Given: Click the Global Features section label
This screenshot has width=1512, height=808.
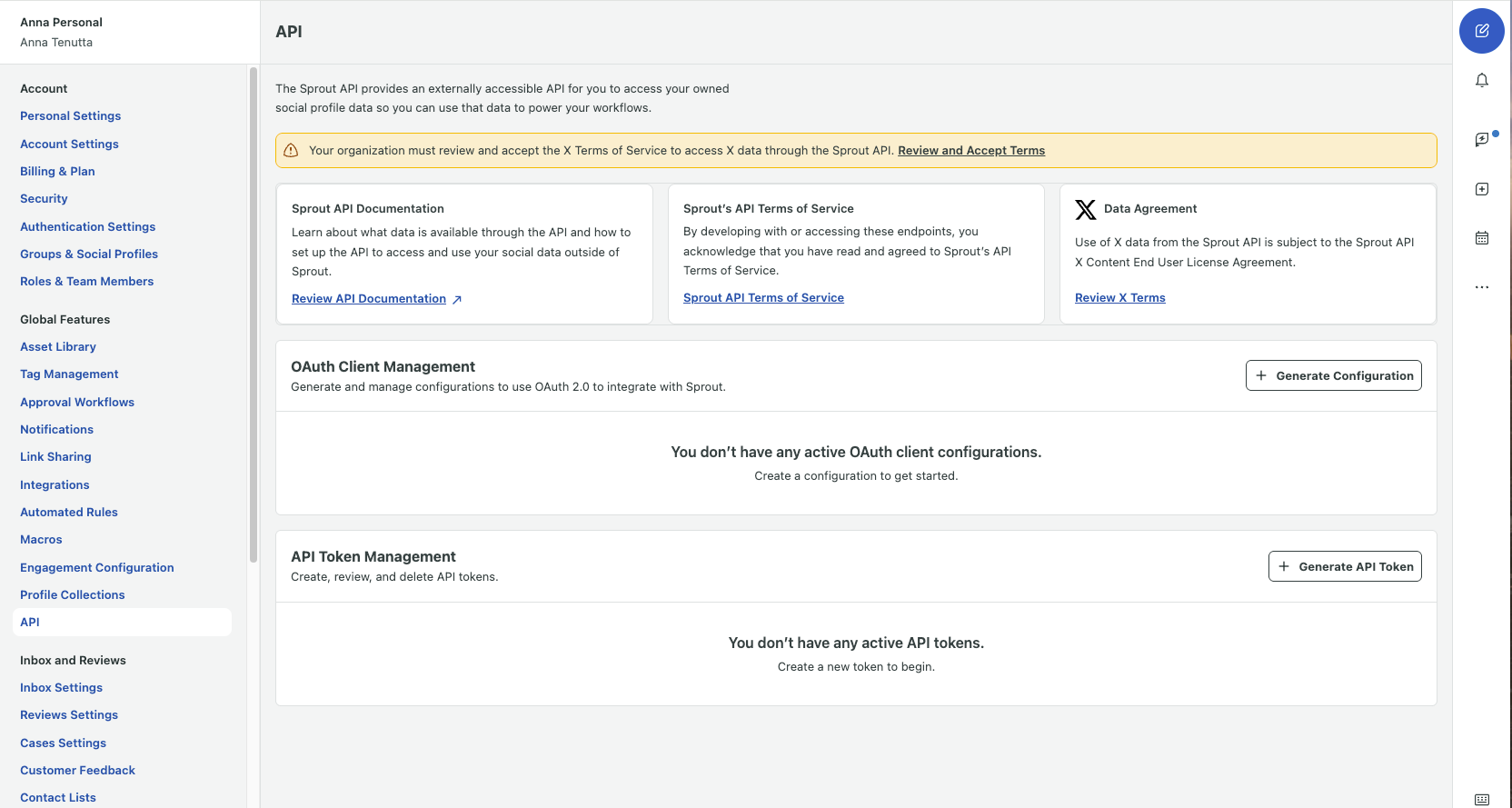Looking at the screenshot, I should point(65,320).
